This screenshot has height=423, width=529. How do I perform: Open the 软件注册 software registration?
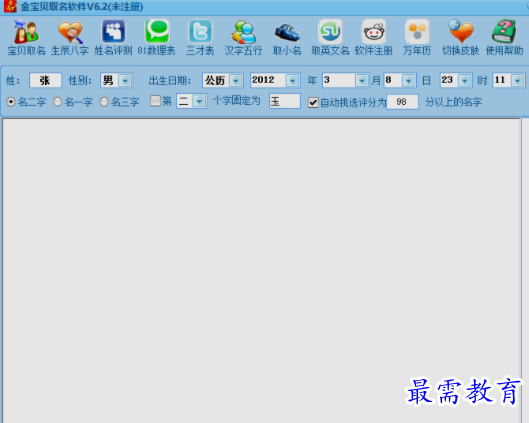point(373,37)
